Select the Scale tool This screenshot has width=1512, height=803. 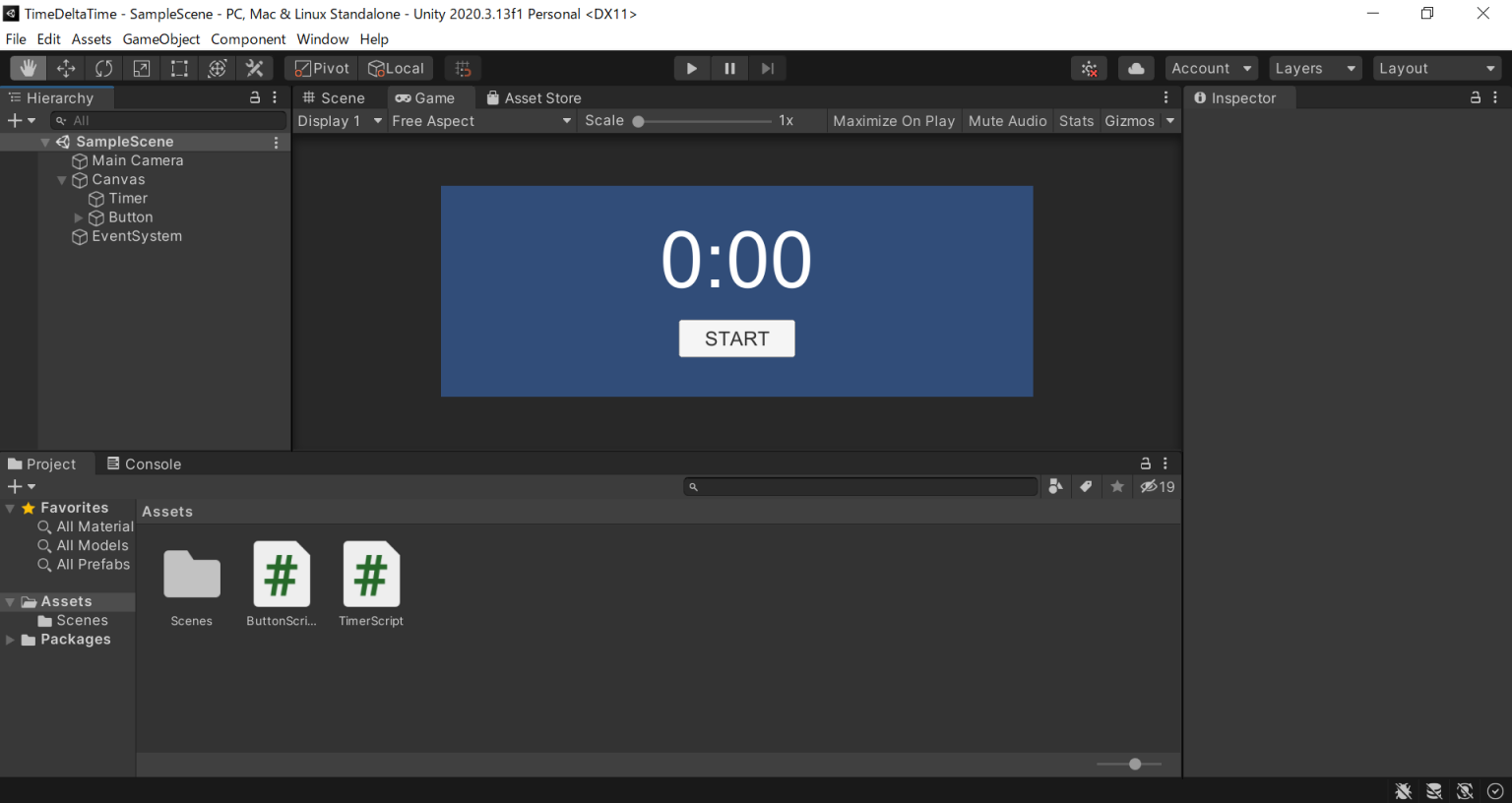point(142,68)
